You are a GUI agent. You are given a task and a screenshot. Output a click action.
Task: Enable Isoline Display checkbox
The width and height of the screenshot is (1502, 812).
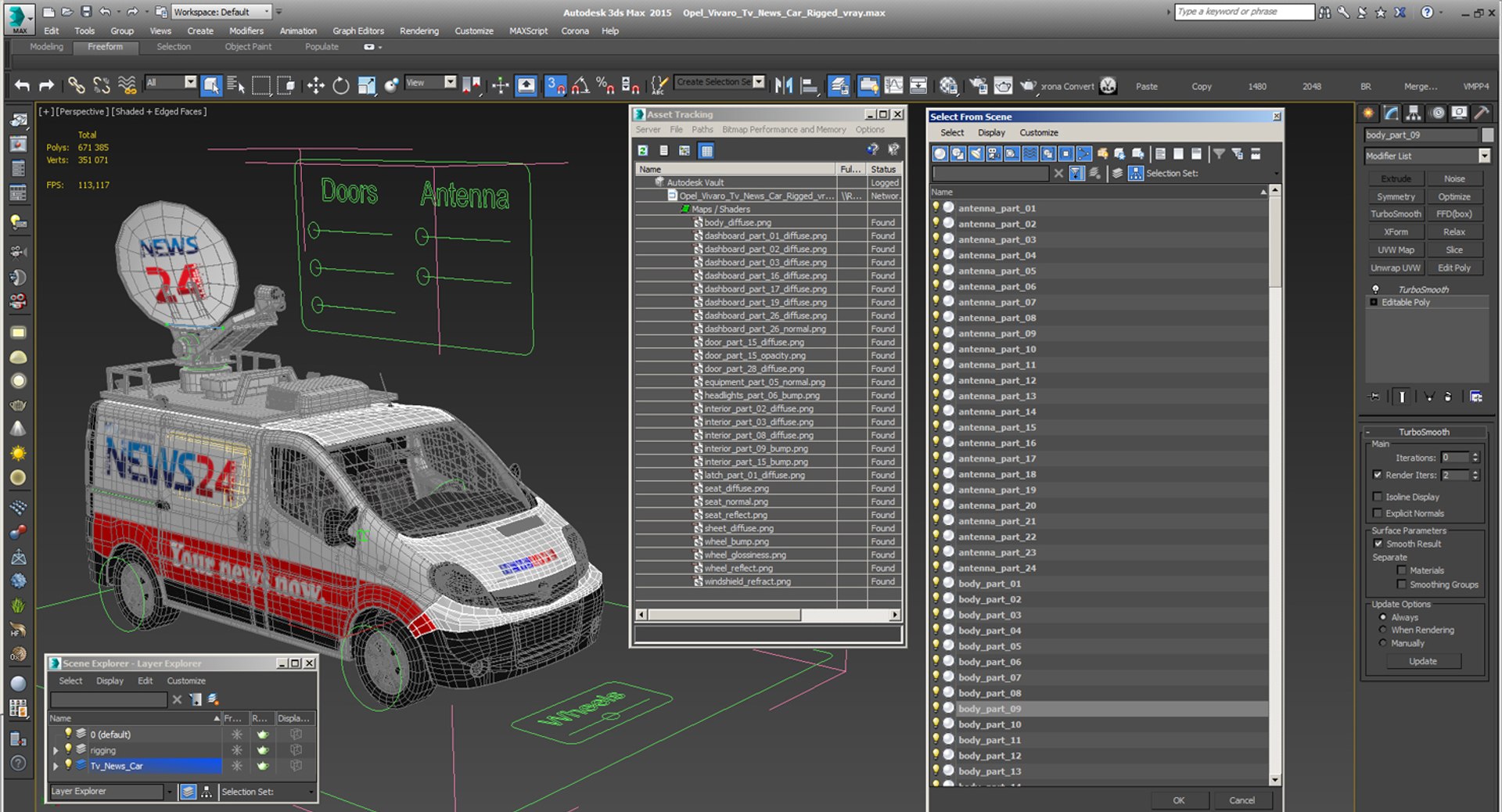(1378, 497)
